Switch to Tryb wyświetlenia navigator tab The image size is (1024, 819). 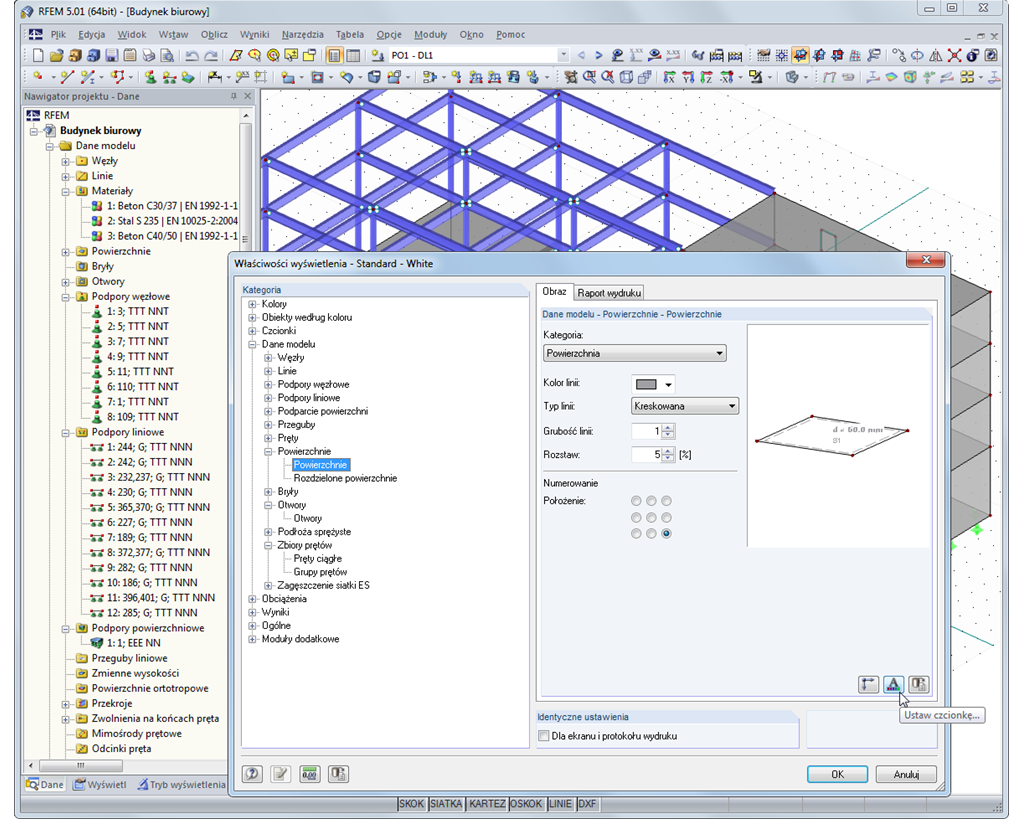(x=182, y=784)
